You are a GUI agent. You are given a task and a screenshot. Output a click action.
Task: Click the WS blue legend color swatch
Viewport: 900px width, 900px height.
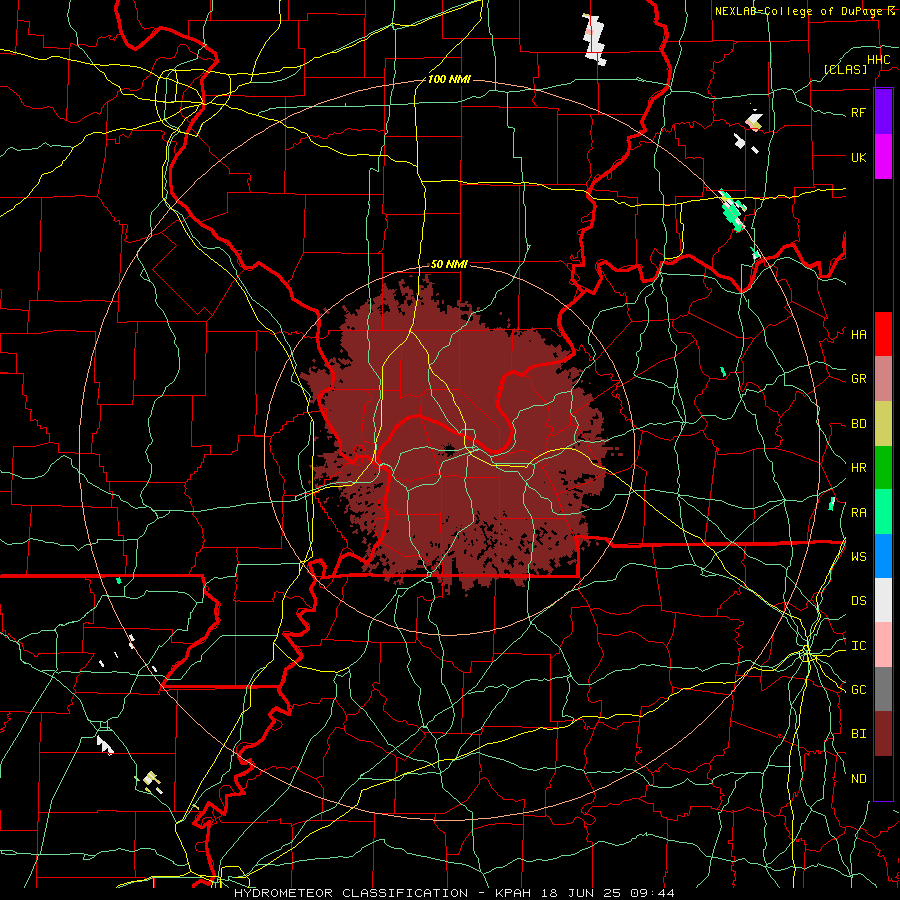pyautogui.click(x=883, y=556)
